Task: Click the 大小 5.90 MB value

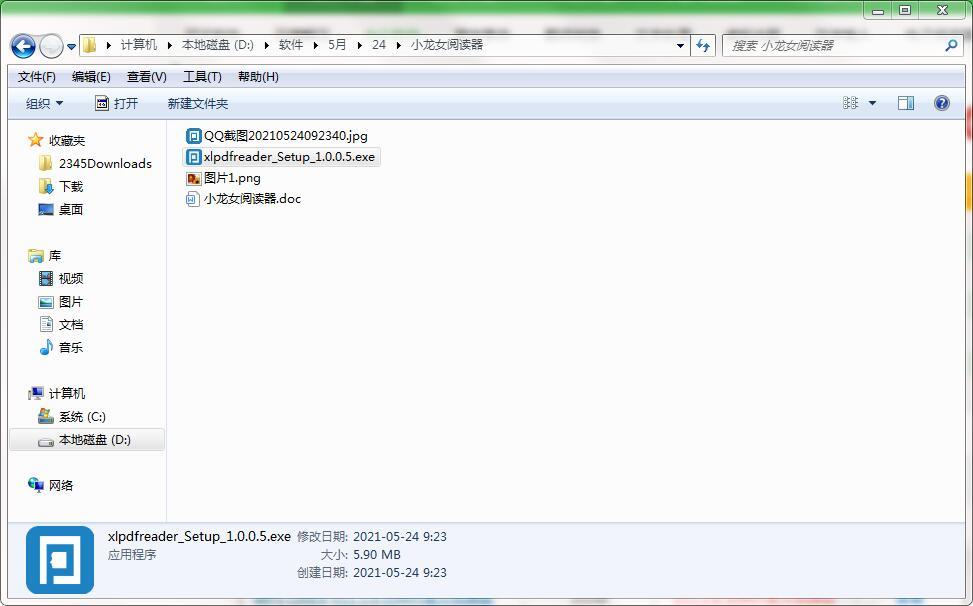Action: (x=377, y=555)
